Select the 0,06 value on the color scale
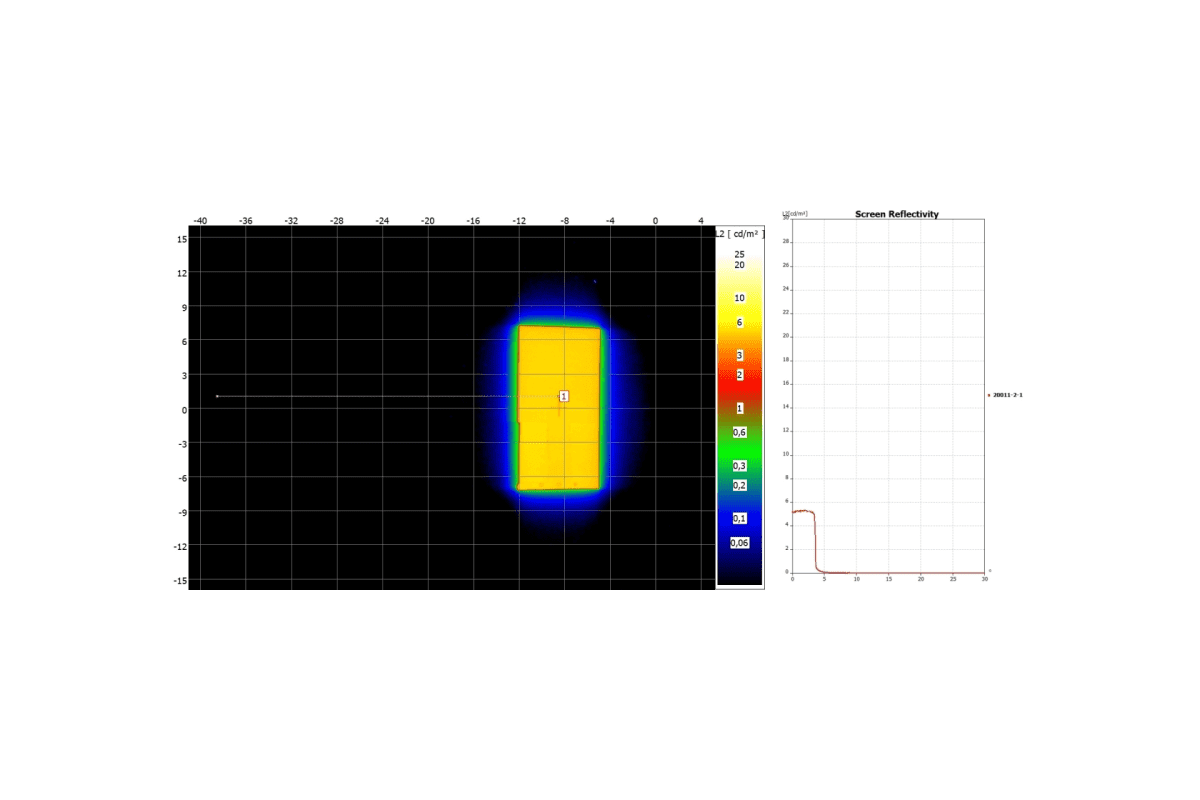 [739, 542]
